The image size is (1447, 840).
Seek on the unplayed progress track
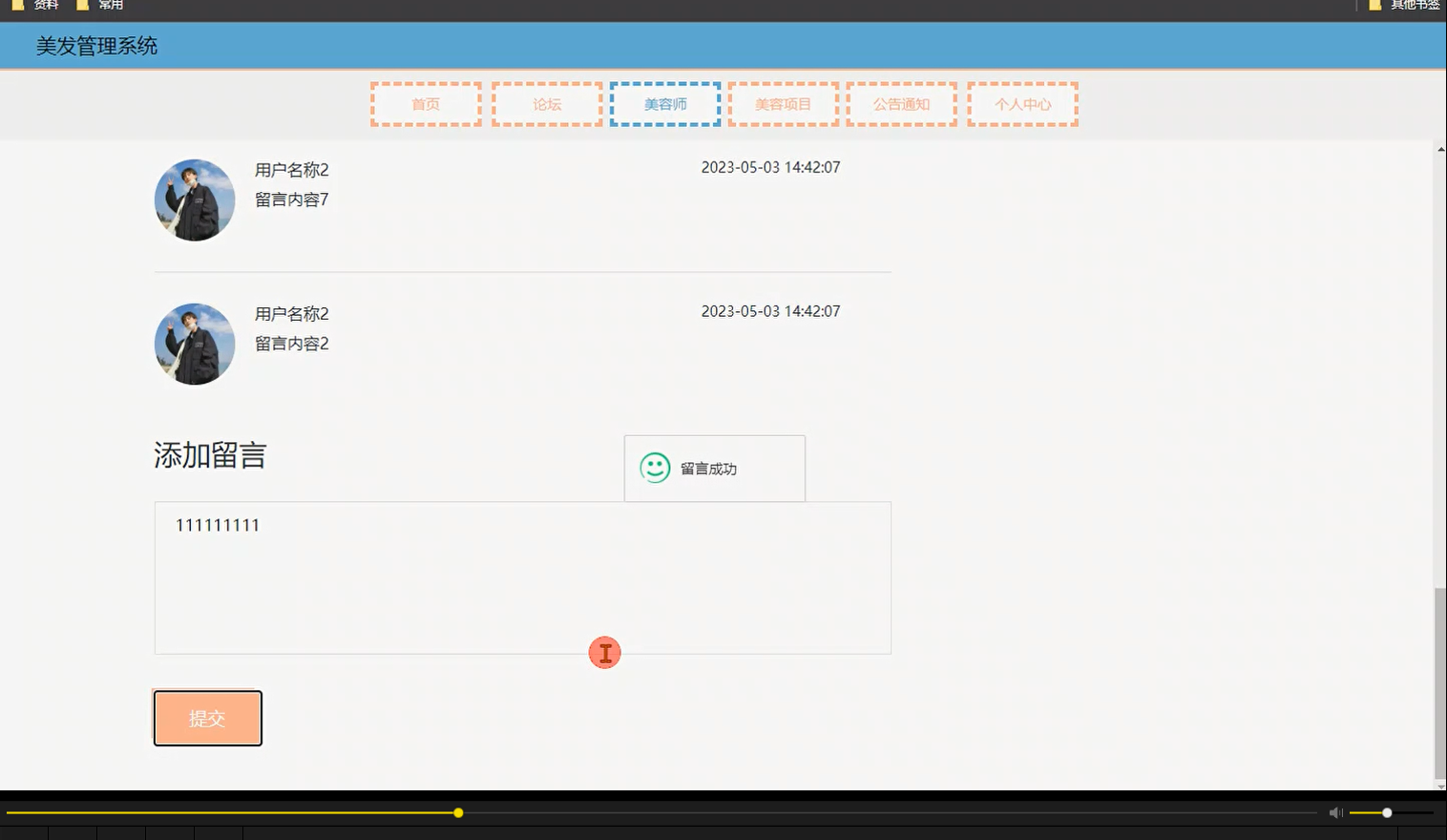891,812
